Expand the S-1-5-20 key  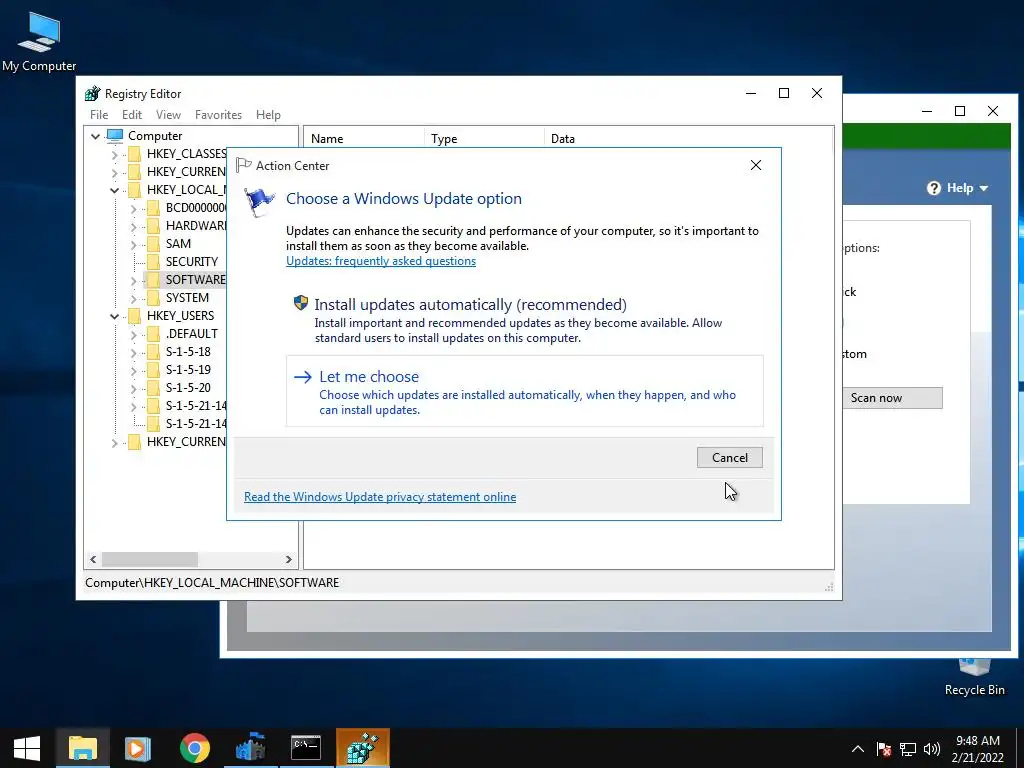(133, 388)
